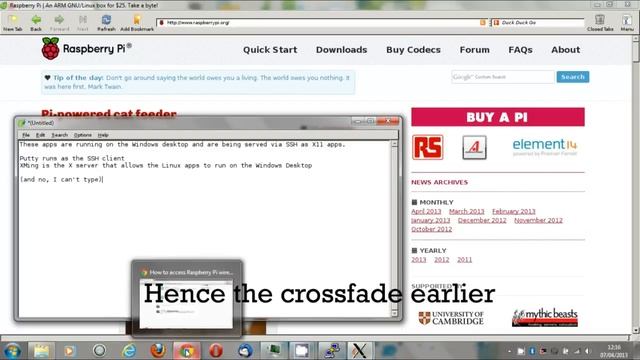The height and width of the screenshot is (360, 640).
Task: Open the File menu in Untitled editor
Action: click(26, 135)
